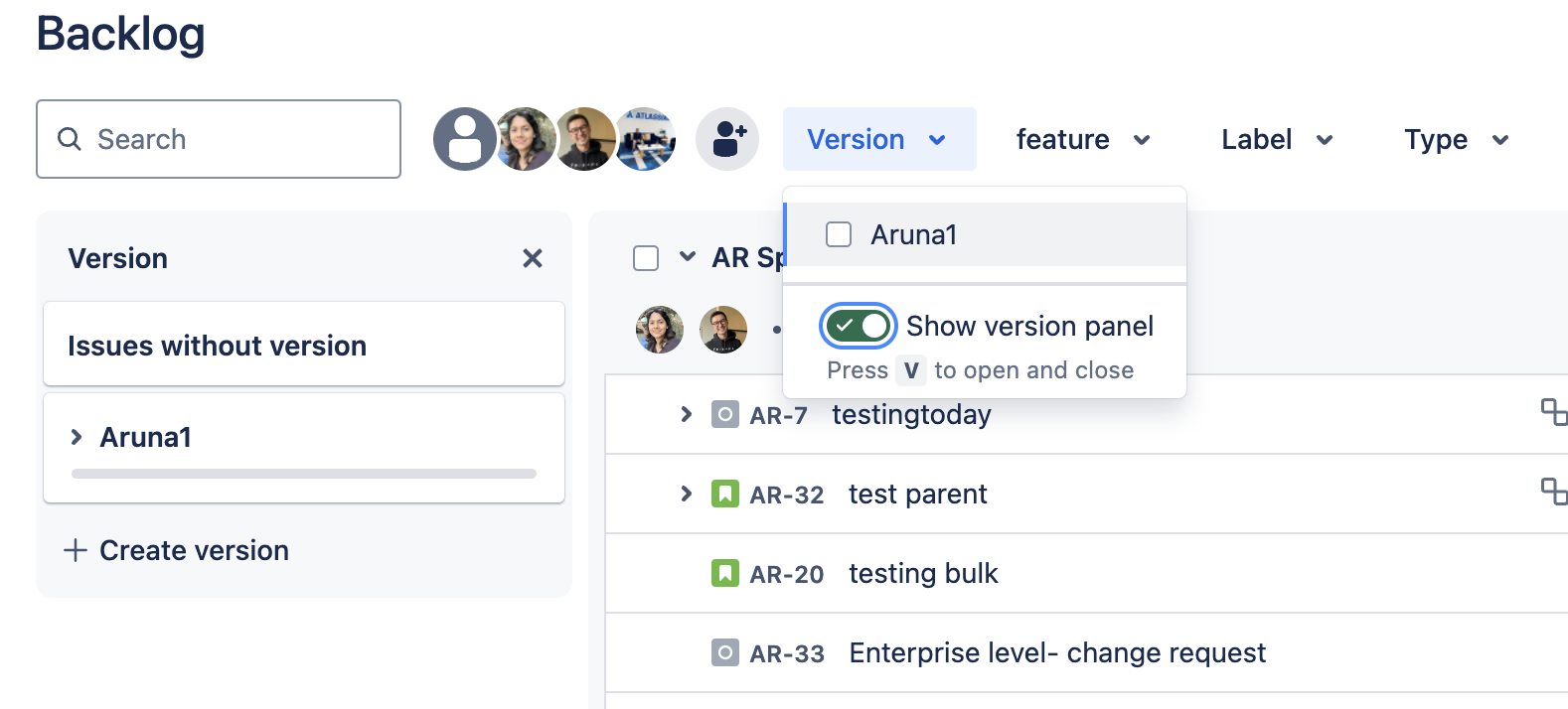Click the story icon for AR-32
This screenshot has height=709, width=1568.
[725, 494]
